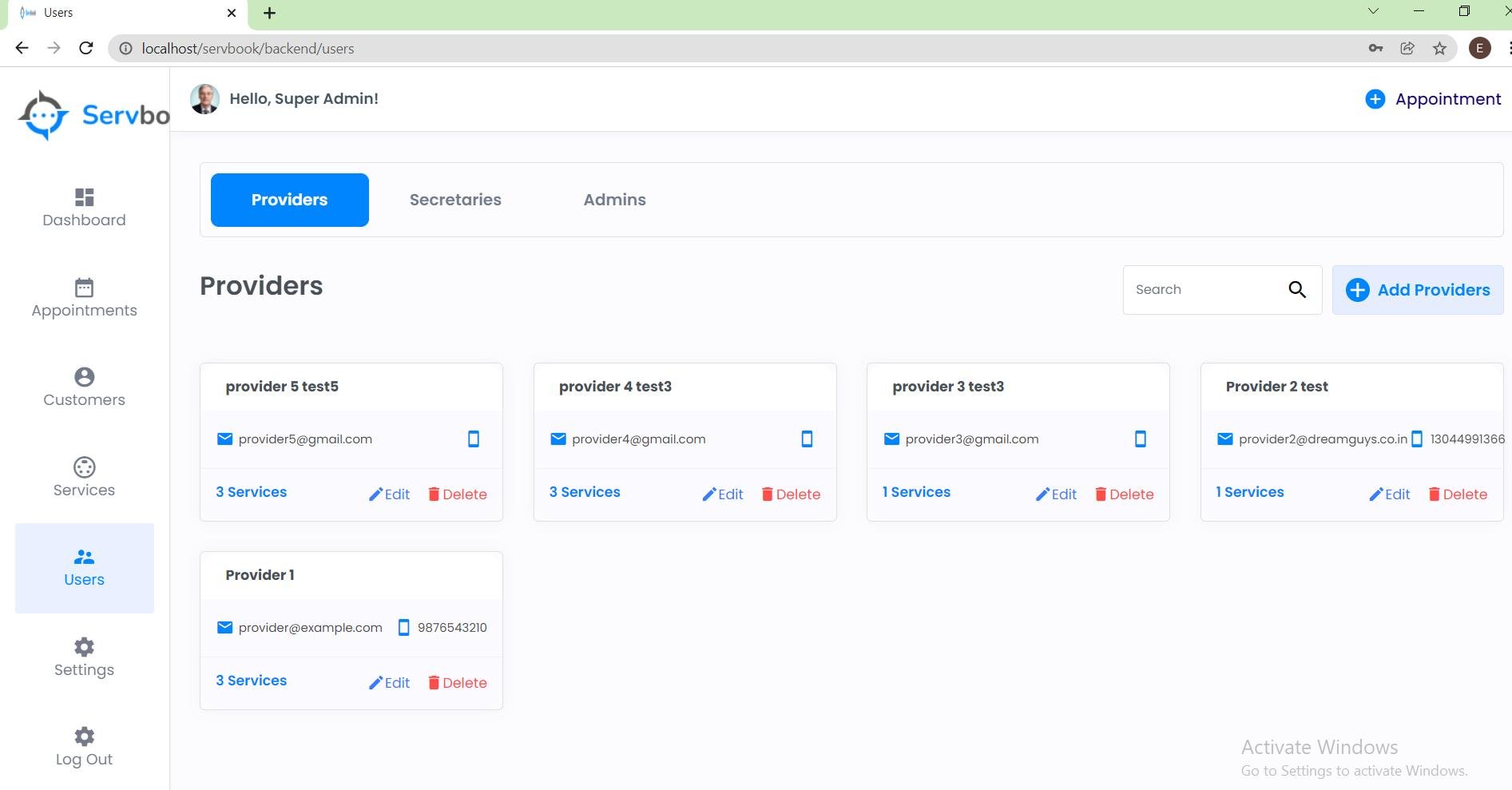This screenshot has width=1512, height=790.
Task: Switch to the Providers tab
Action: pos(290,200)
